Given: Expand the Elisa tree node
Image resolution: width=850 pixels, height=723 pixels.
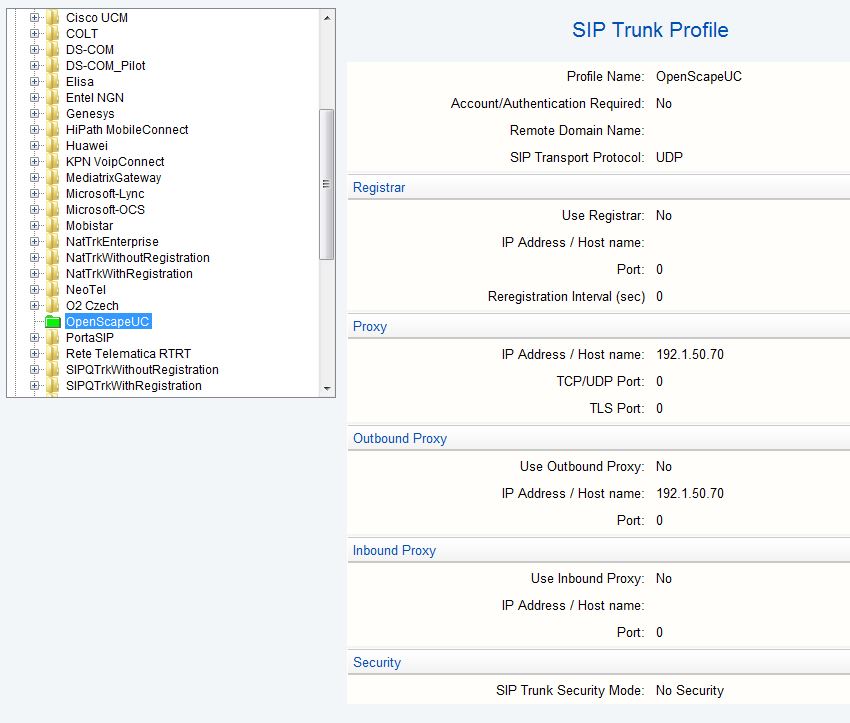Looking at the screenshot, I should [x=35, y=82].
